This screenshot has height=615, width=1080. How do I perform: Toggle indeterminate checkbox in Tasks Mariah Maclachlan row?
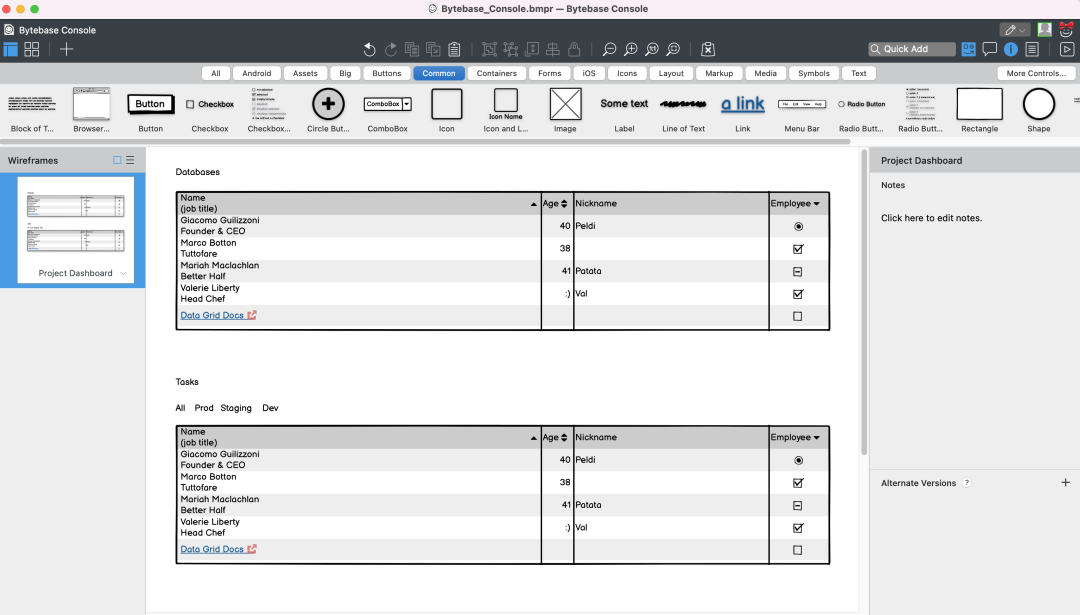click(x=798, y=505)
